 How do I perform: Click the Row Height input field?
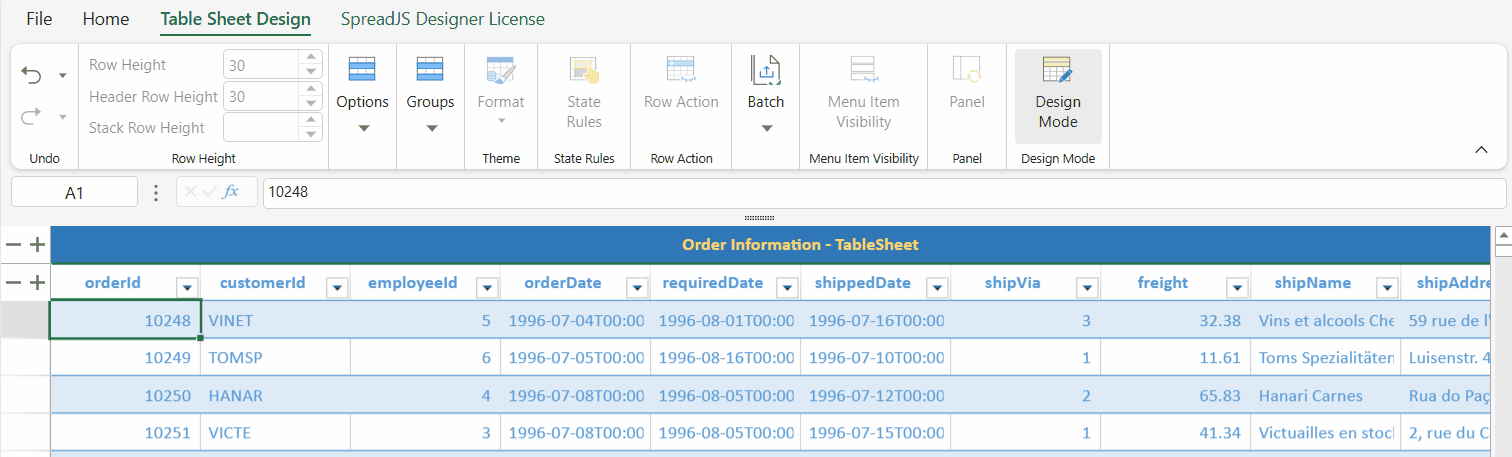[x=261, y=66]
